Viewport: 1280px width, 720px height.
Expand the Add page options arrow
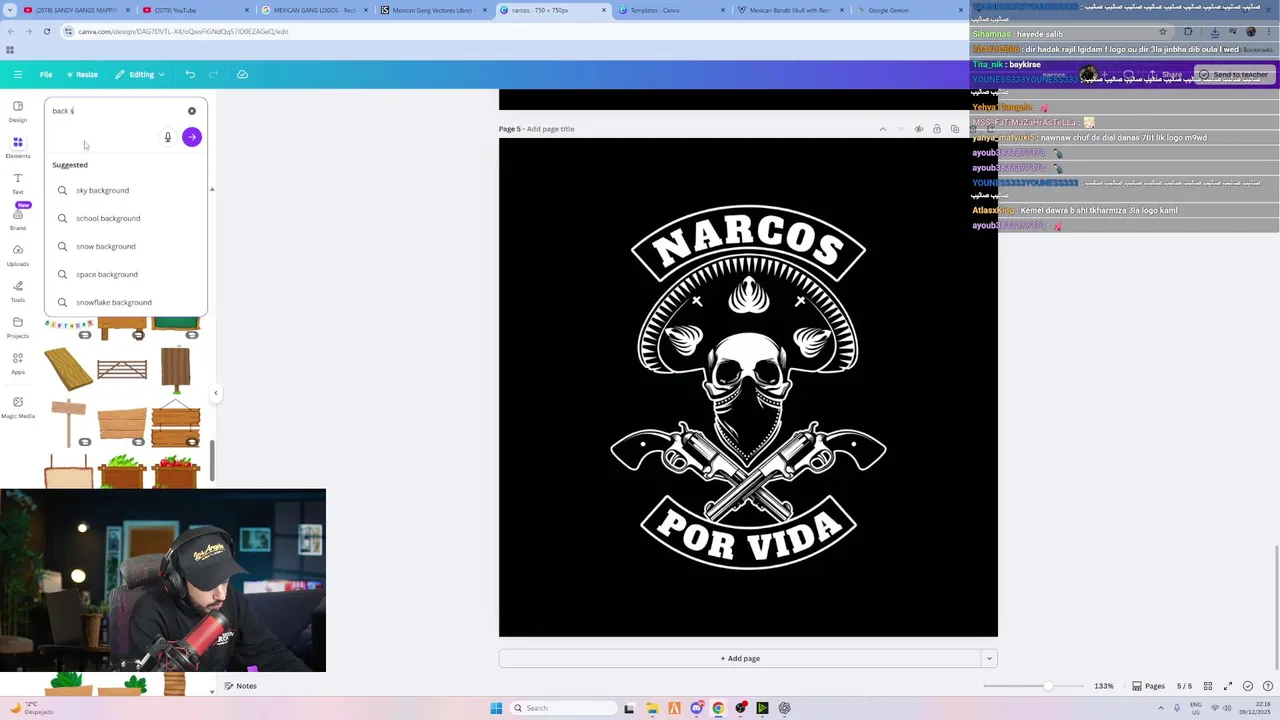989,658
